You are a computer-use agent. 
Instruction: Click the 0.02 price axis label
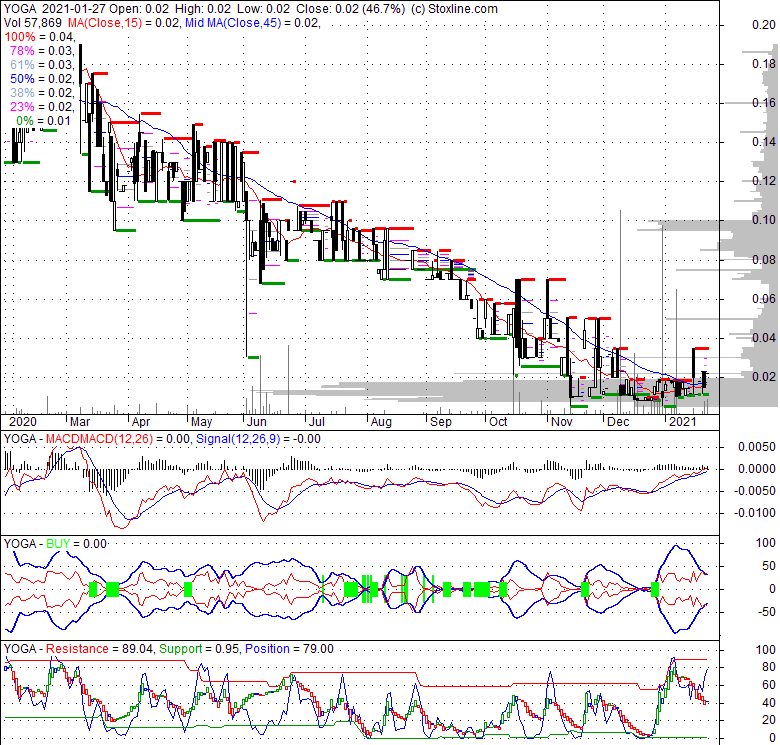(x=764, y=376)
